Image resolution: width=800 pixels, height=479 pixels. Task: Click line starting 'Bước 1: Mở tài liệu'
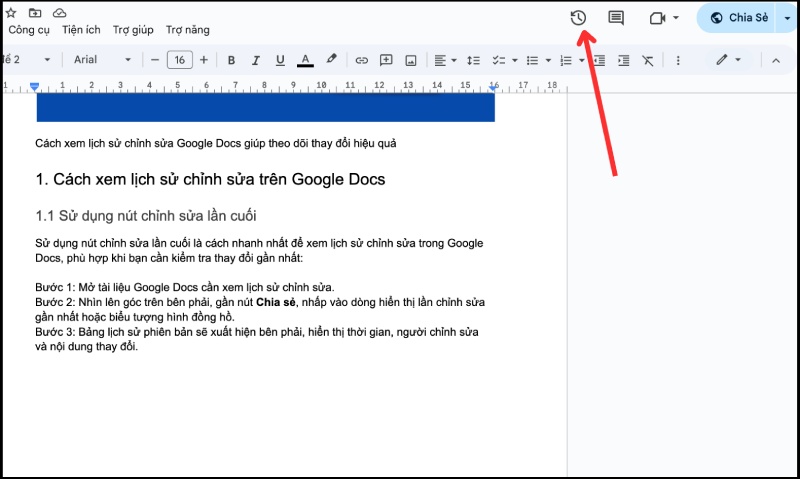point(185,287)
